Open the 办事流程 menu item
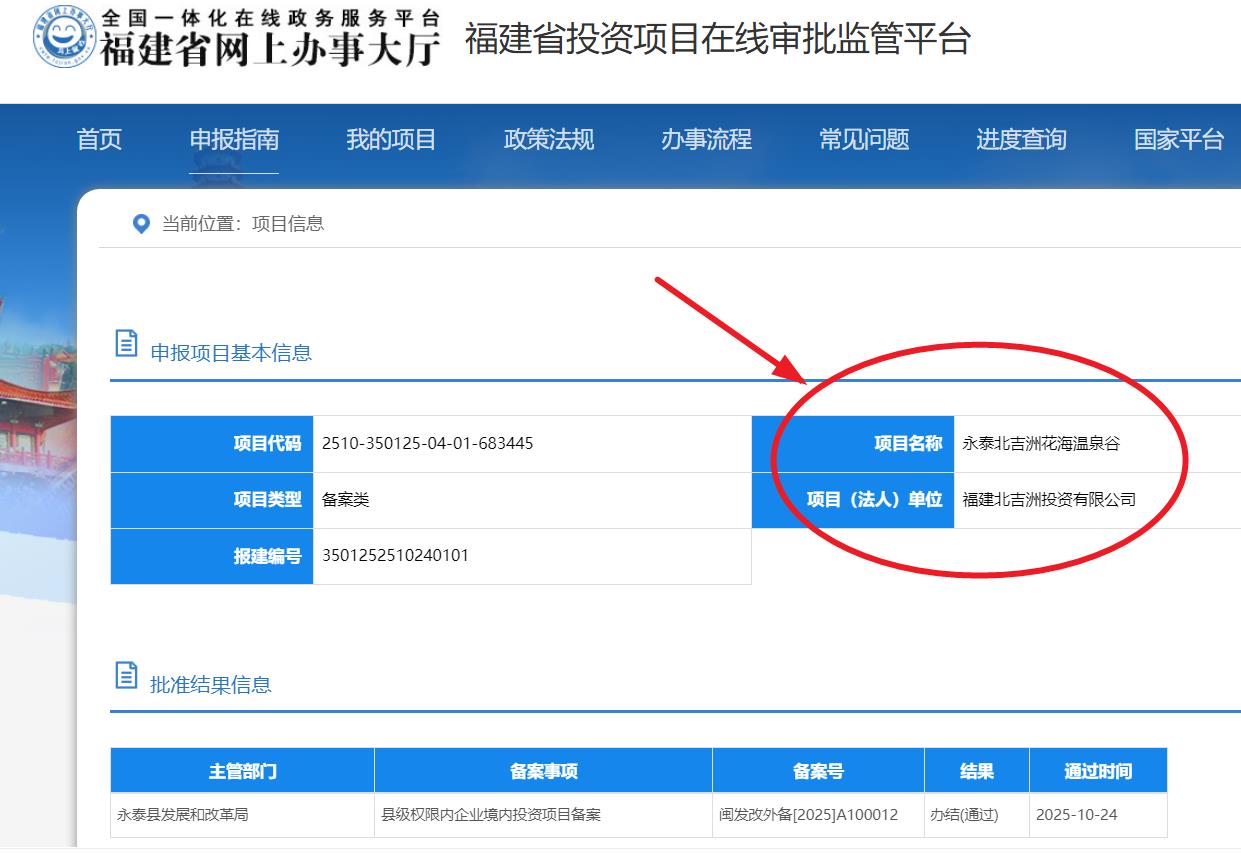This screenshot has width=1241, height=853. coord(706,140)
